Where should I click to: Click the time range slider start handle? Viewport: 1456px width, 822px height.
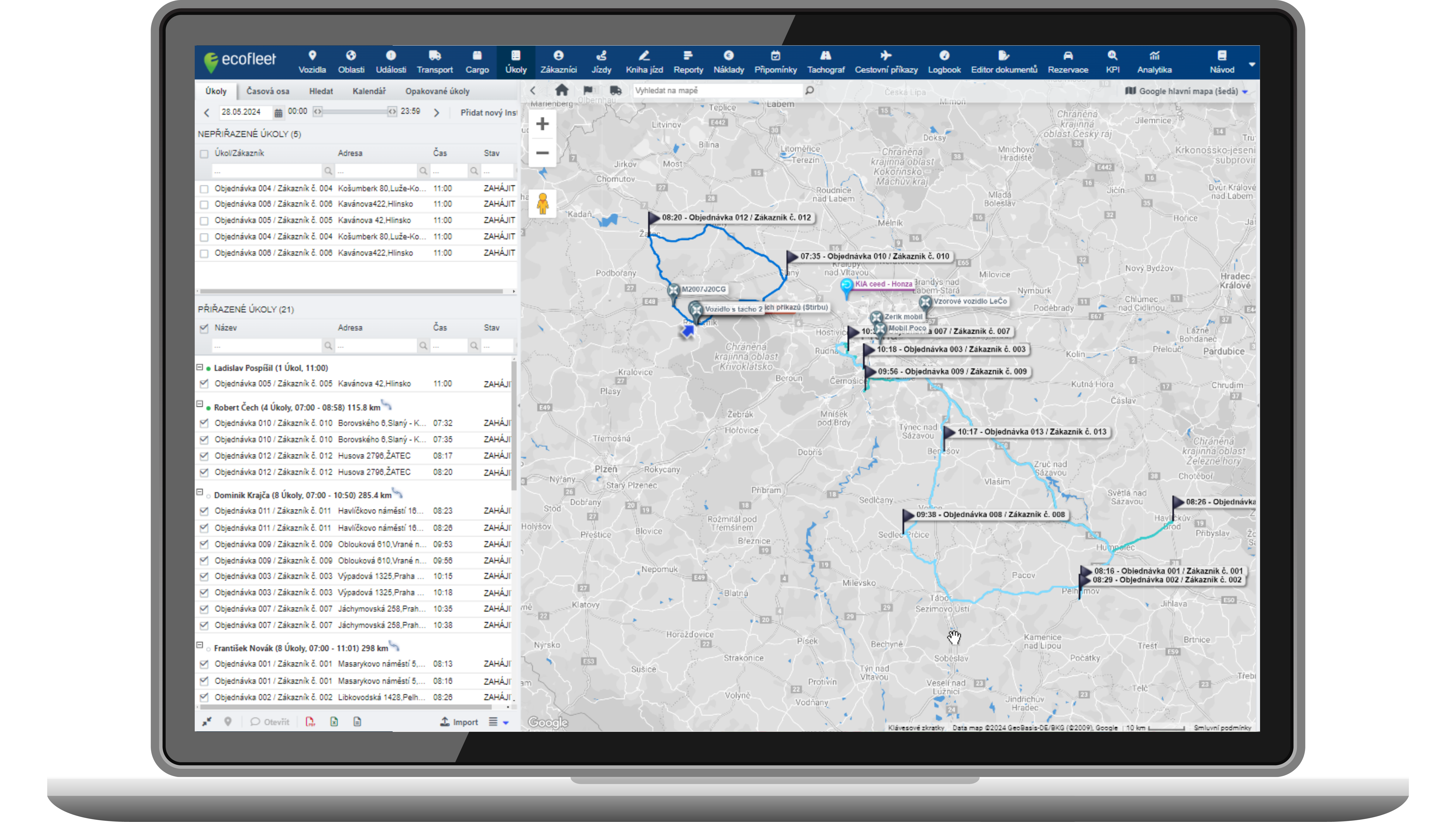(318, 112)
